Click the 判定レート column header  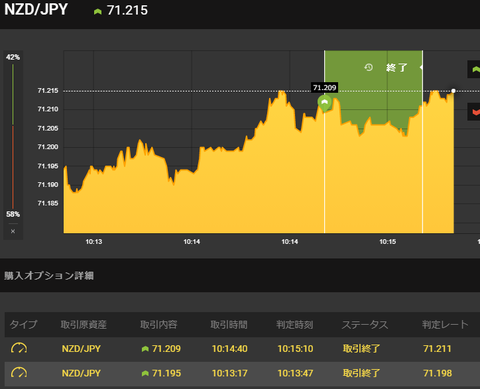pos(445,324)
